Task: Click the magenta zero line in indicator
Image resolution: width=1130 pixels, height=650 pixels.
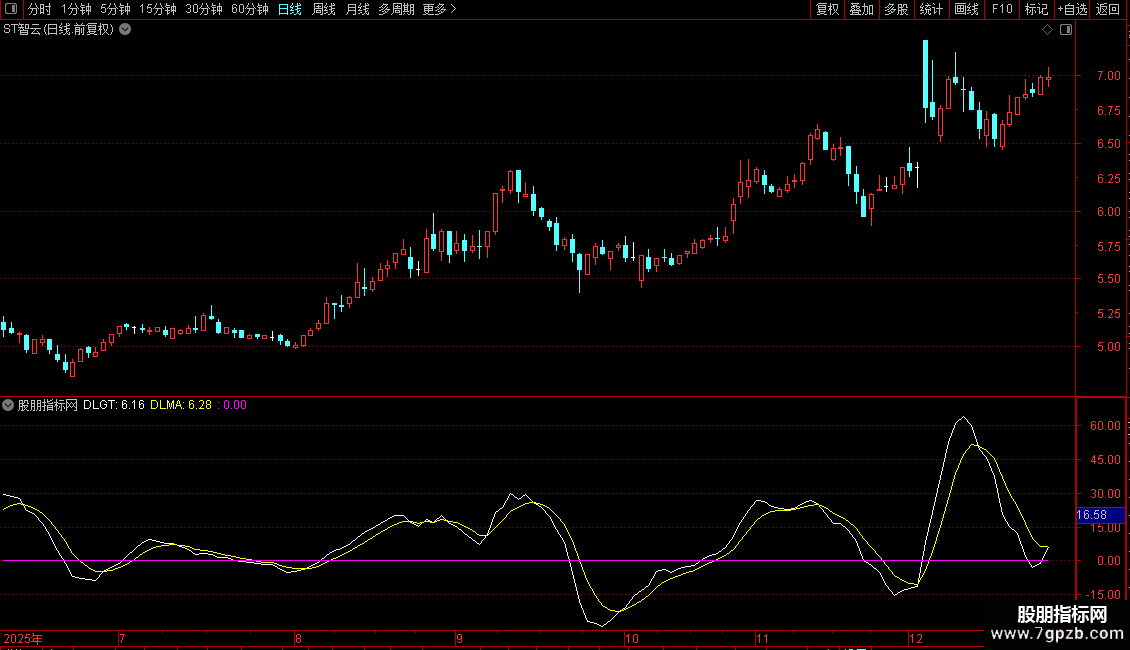Action: coord(400,561)
